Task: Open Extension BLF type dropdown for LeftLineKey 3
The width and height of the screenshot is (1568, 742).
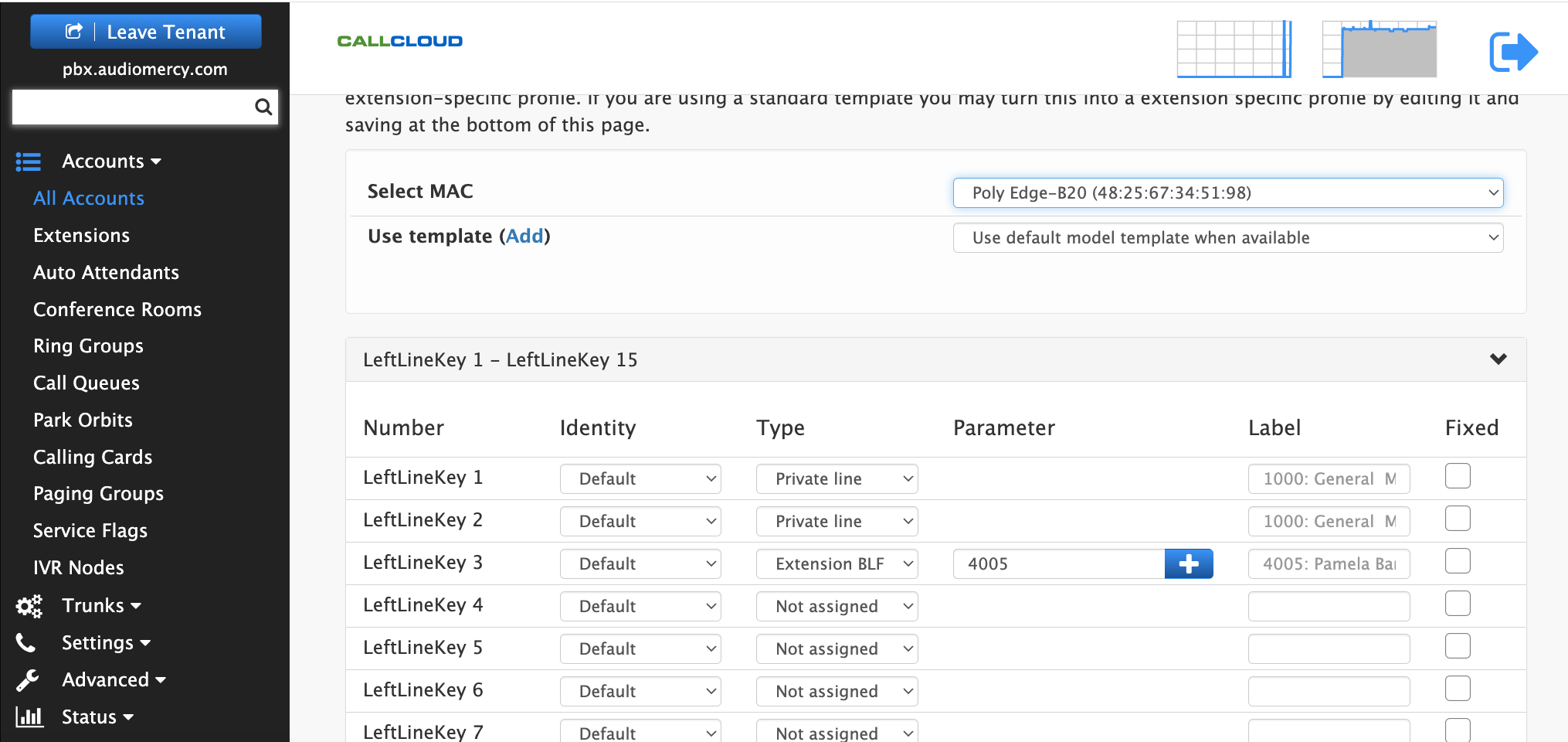Action: 837,564
